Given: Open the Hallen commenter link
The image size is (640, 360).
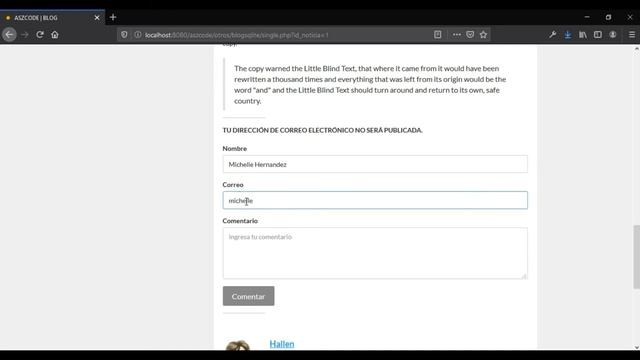Looking at the screenshot, I should coord(282,344).
